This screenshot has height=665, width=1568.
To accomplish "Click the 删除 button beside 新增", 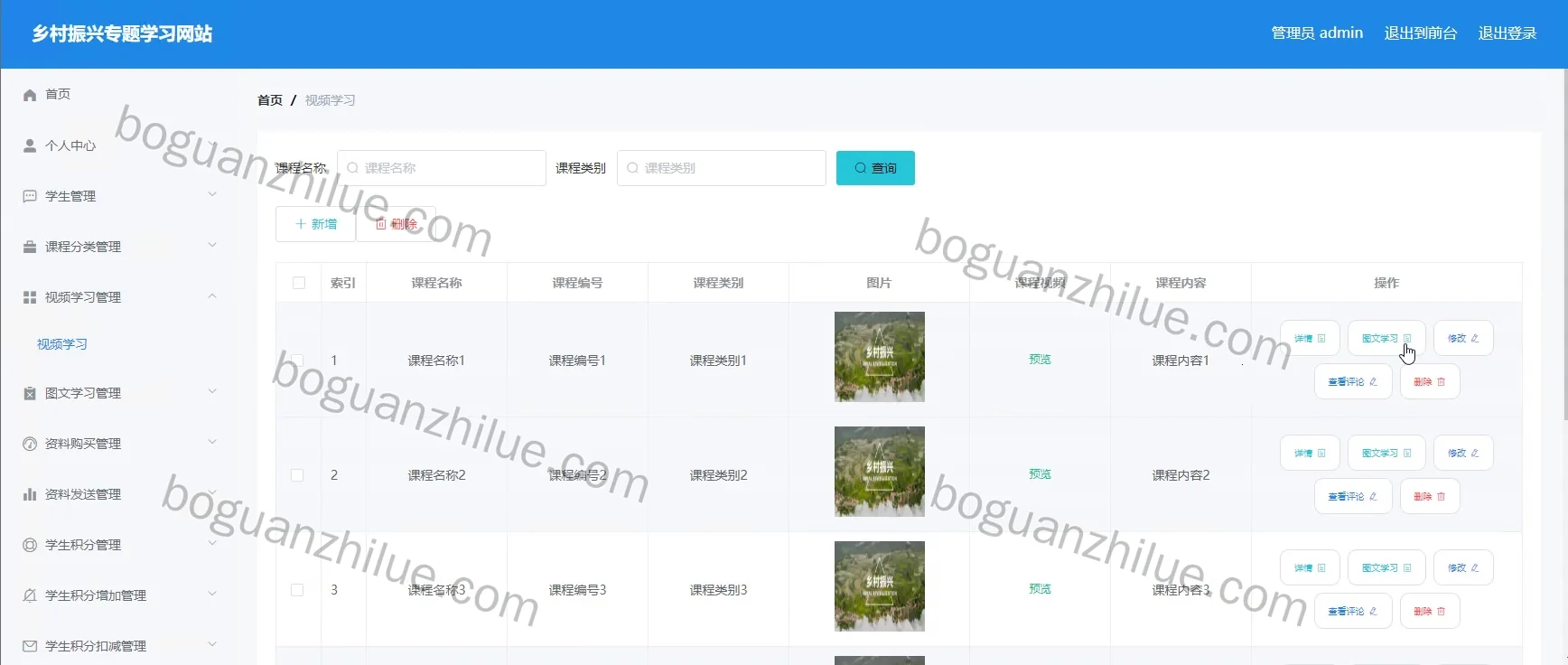I will pos(396,224).
